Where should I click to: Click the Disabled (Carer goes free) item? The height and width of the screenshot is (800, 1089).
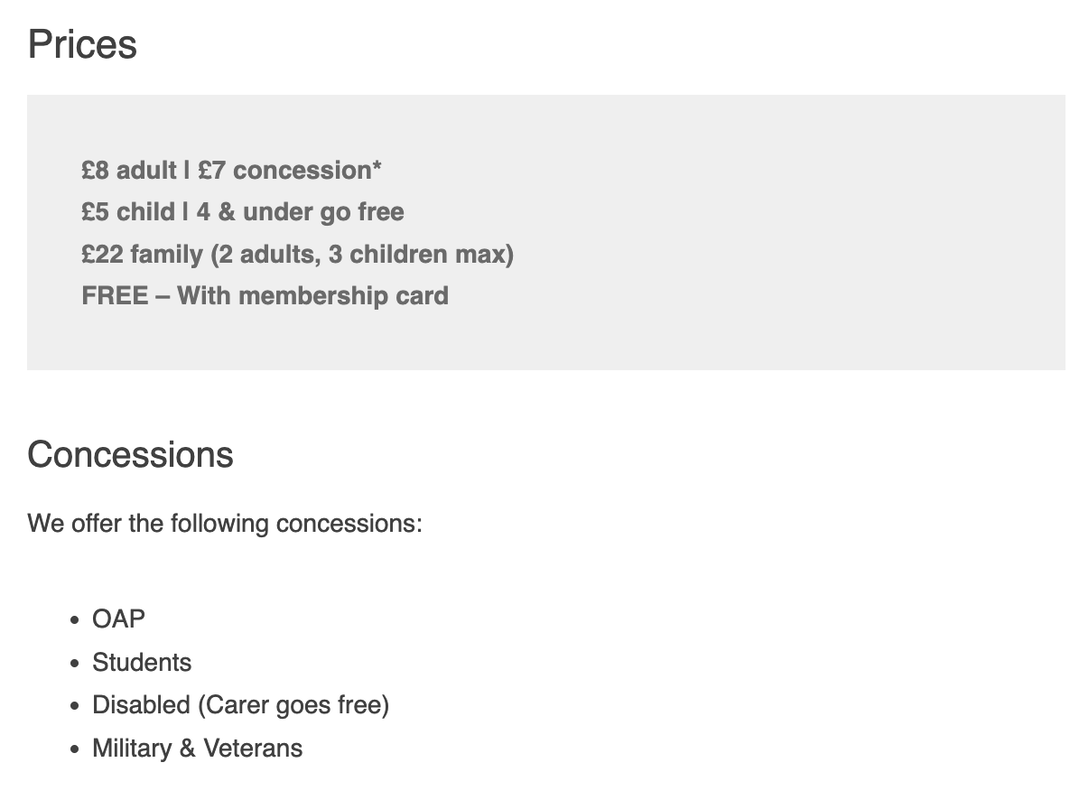coord(241,705)
